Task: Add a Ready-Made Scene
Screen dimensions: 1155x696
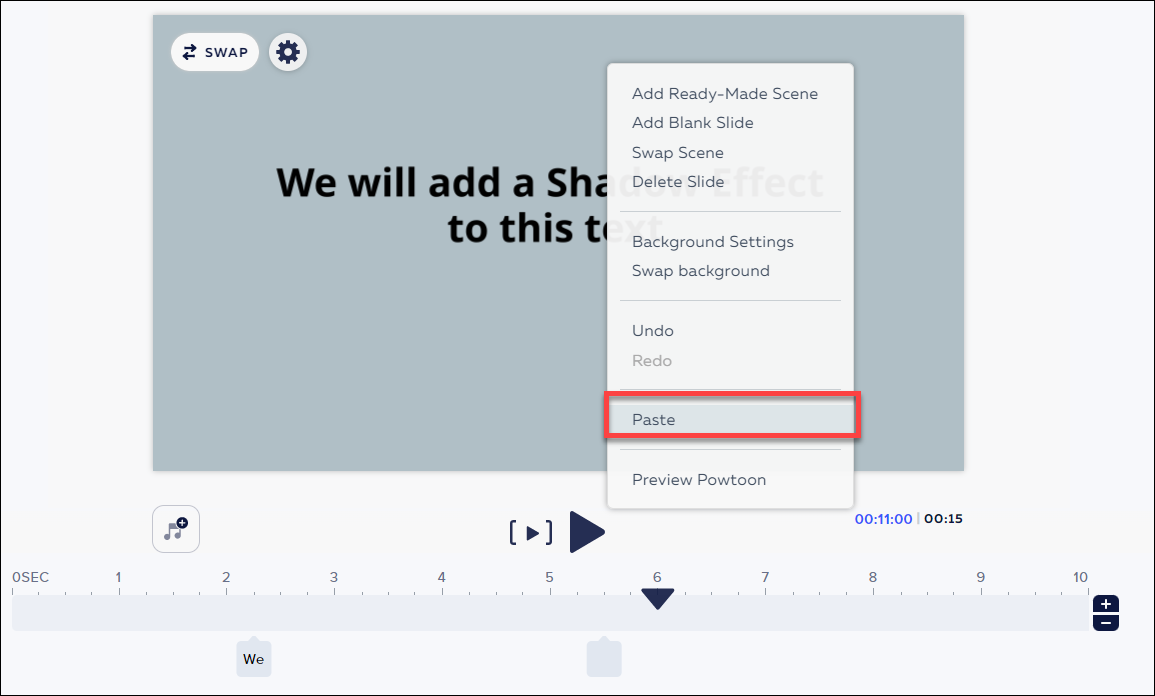Action: point(725,93)
